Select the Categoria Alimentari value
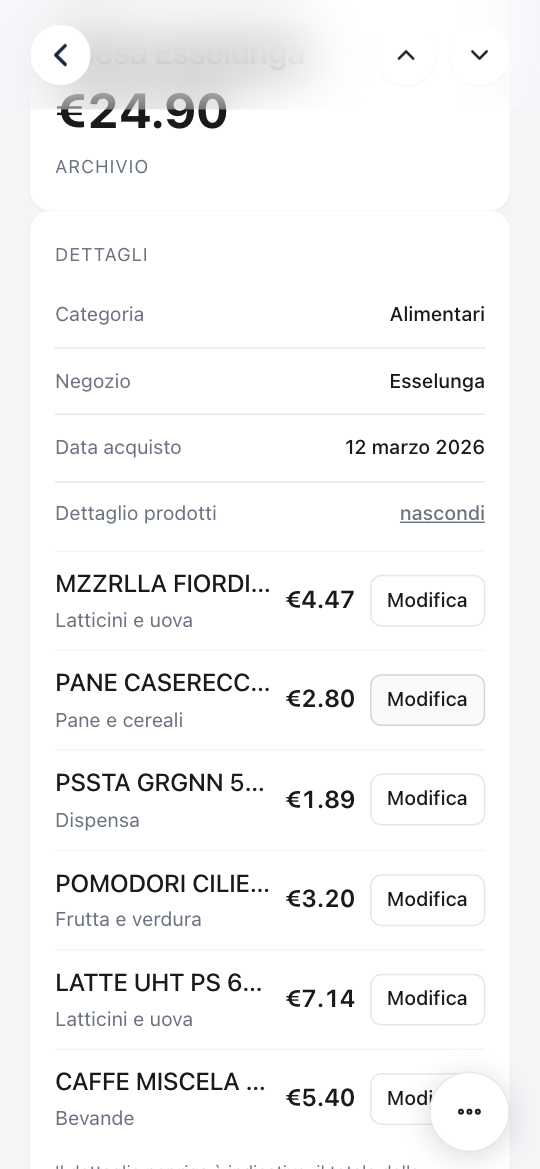Viewport: 540px width, 1169px height. [x=437, y=315]
